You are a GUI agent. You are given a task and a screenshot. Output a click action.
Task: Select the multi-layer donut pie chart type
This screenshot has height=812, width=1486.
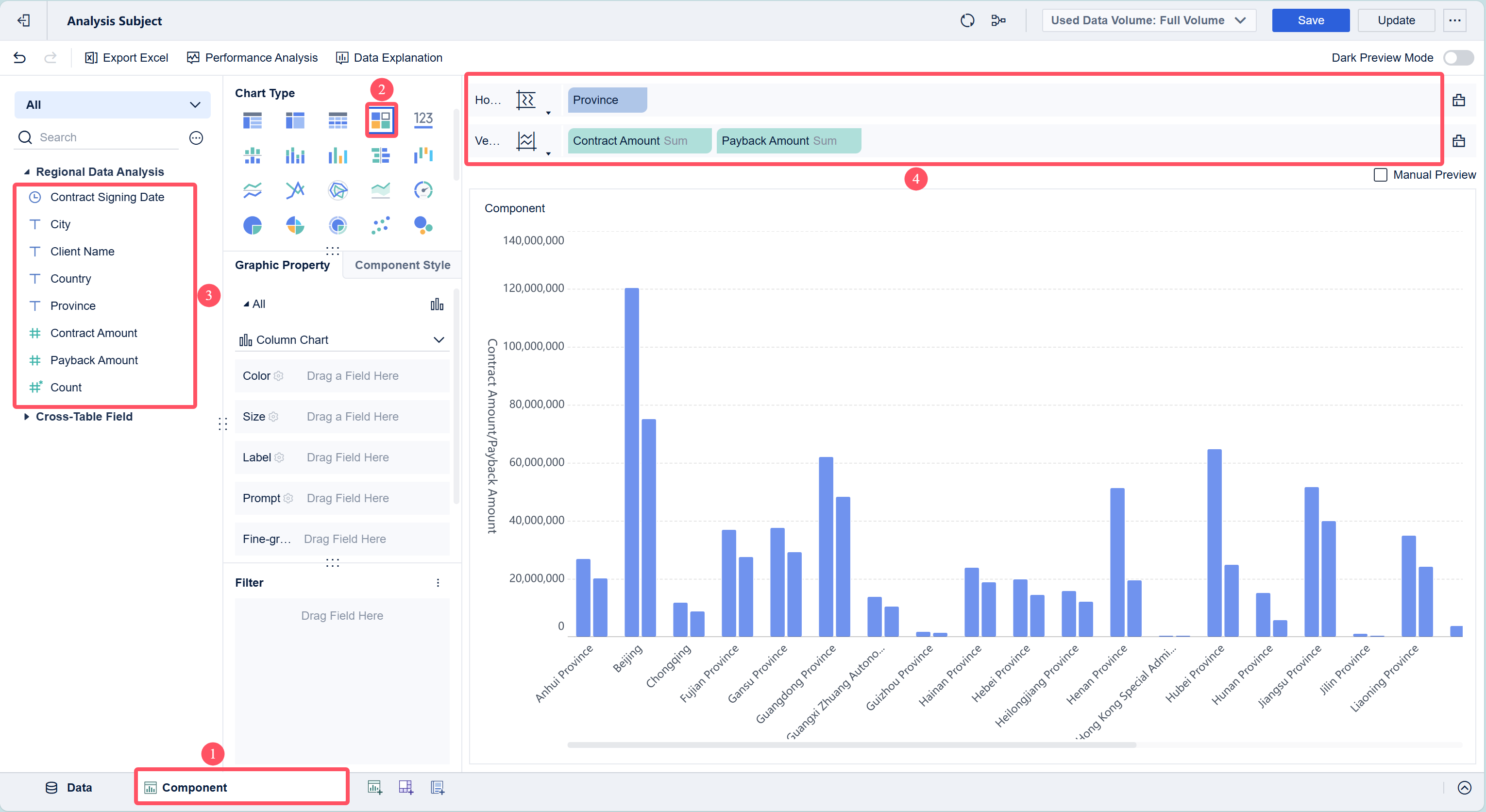coord(338,225)
